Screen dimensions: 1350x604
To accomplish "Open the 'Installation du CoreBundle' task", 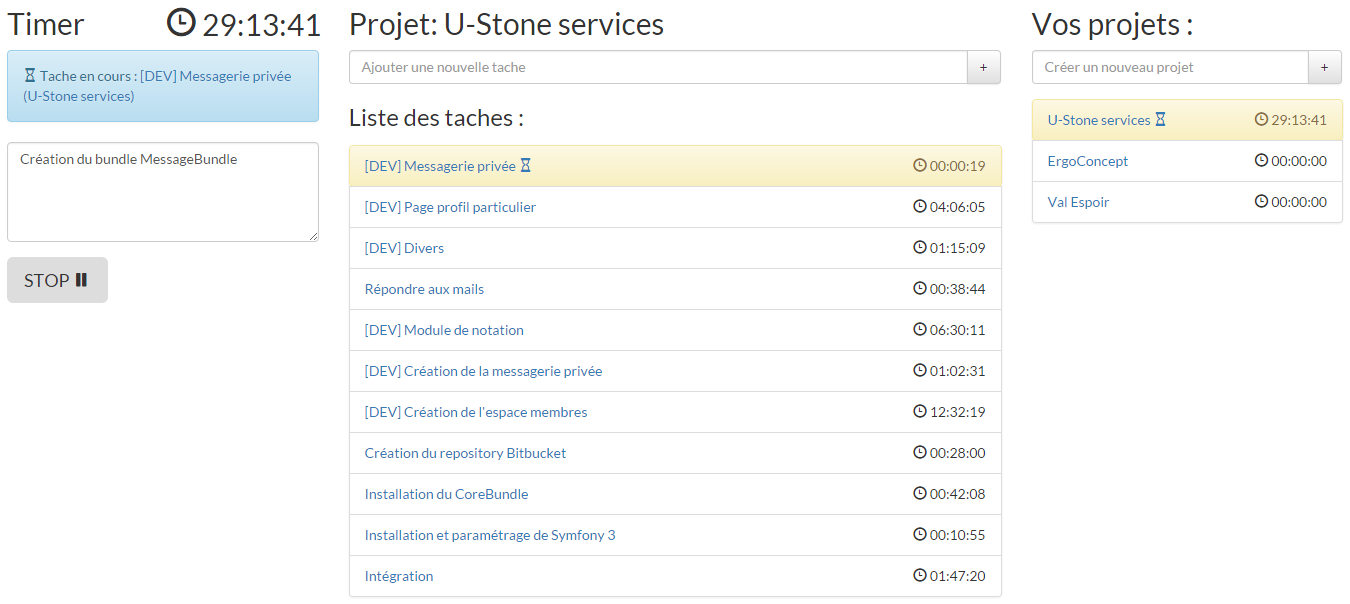I will (446, 494).
